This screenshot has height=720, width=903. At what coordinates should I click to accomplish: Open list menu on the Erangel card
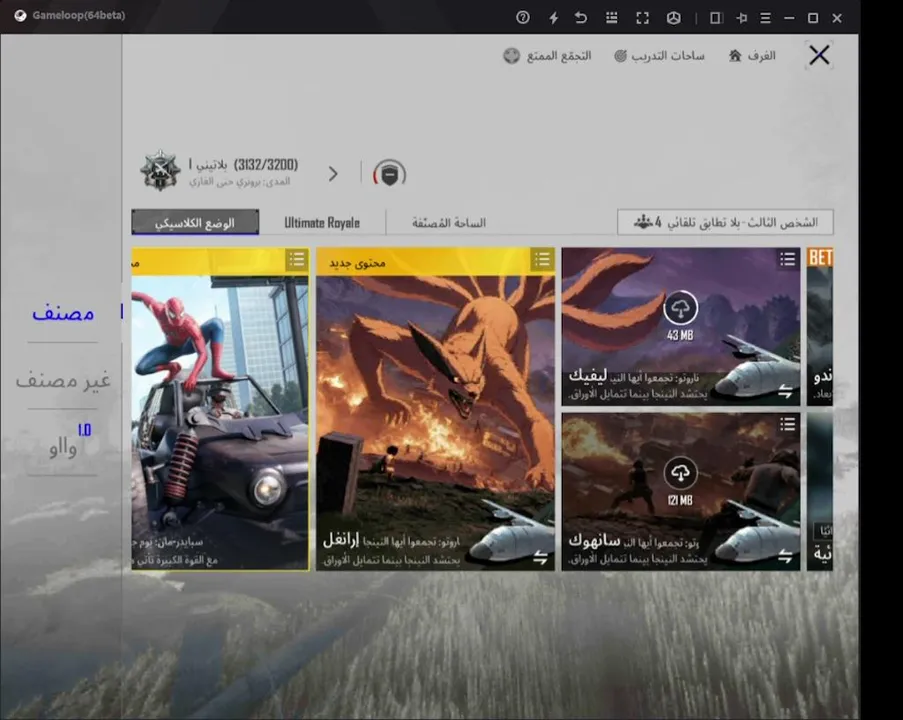pyautogui.click(x=542, y=260)
